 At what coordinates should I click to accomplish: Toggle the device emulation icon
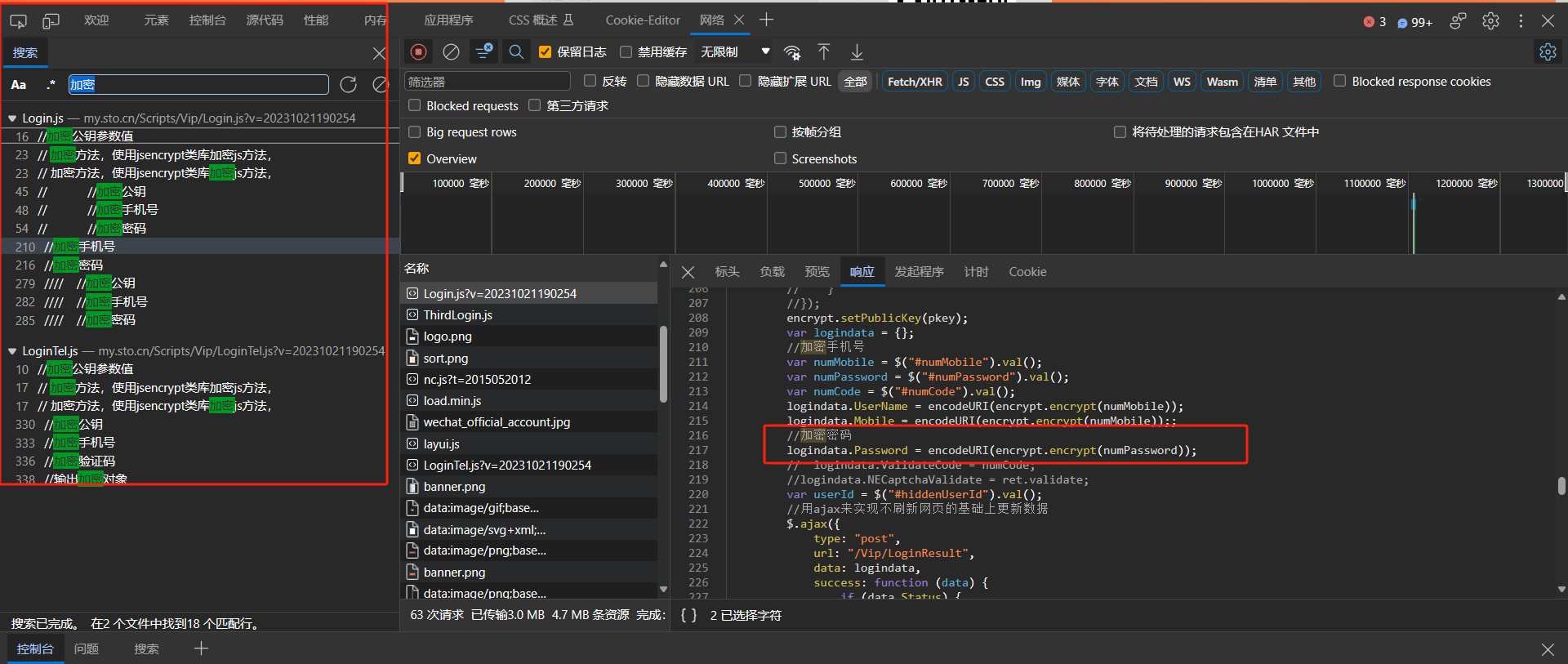51,20
